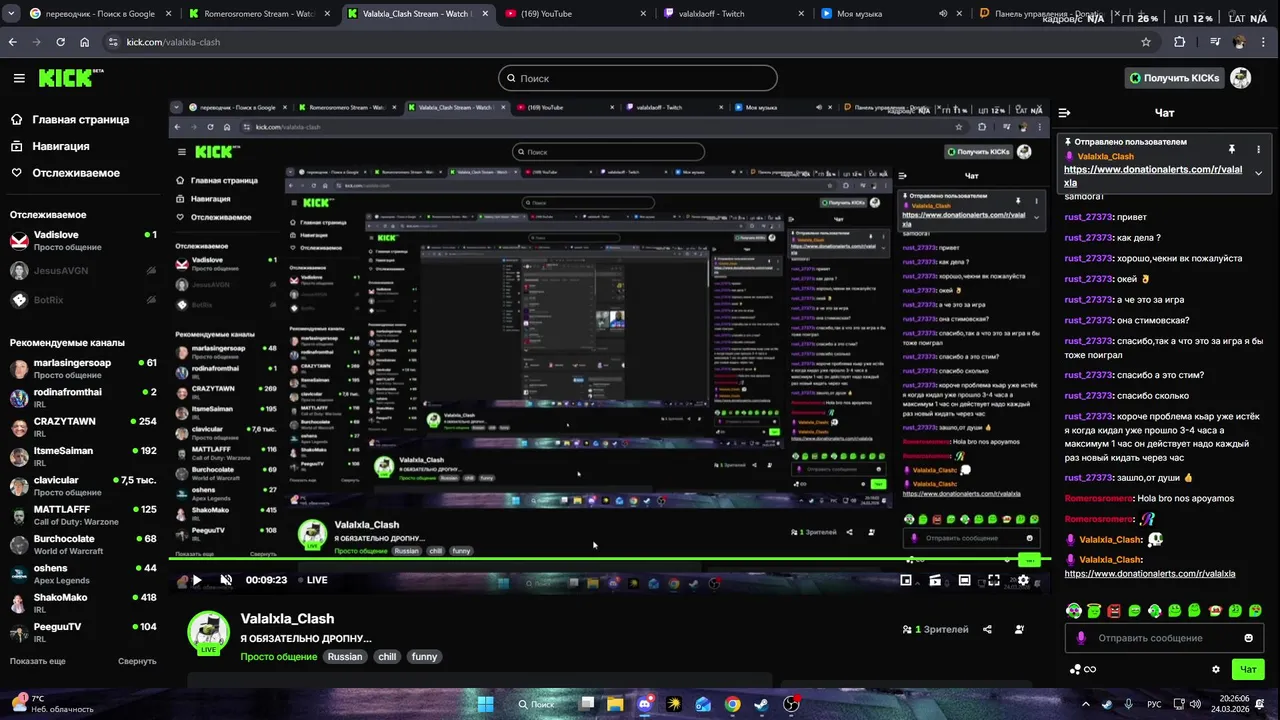Open the video player settings gear

point(1023,580)
